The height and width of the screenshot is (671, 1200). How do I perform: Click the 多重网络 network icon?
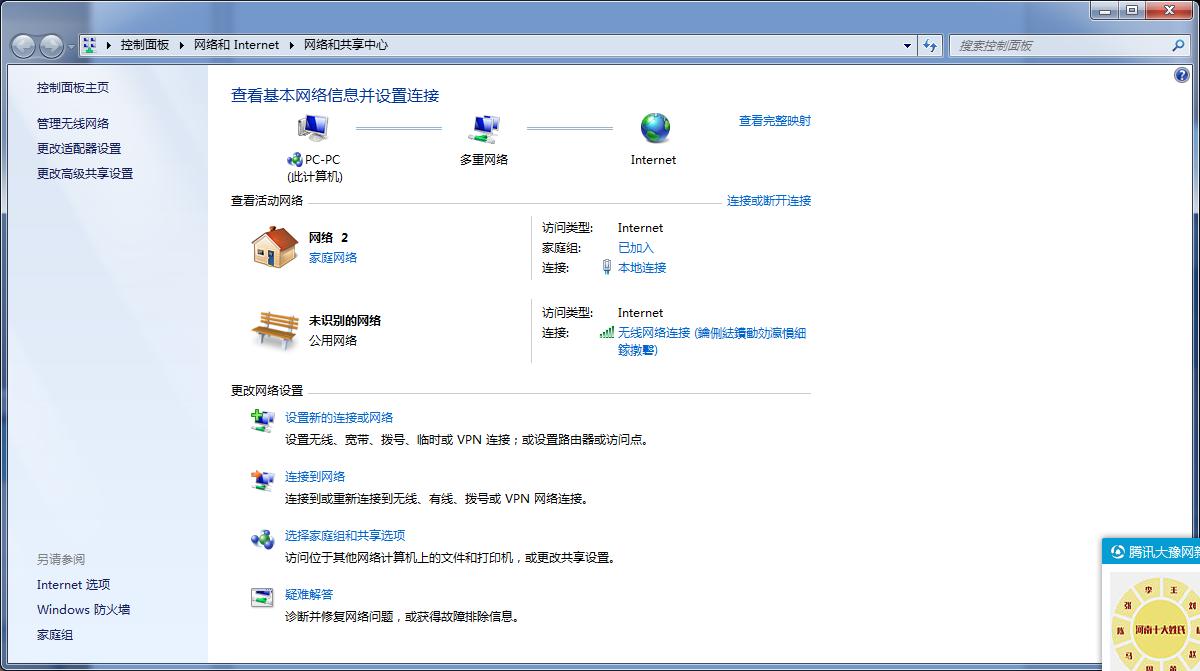point(484,128)
